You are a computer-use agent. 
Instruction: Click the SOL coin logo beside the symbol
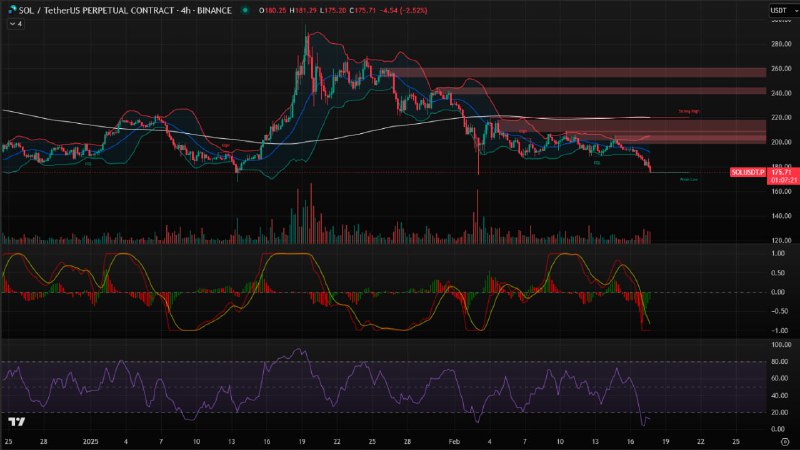coord(12,10)
